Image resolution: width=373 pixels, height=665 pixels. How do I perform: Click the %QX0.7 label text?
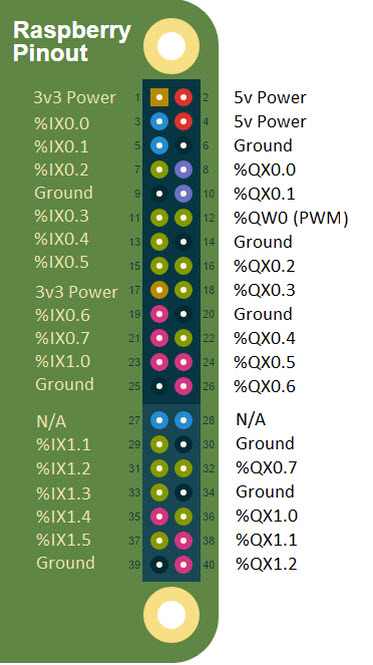coord(266,467)
